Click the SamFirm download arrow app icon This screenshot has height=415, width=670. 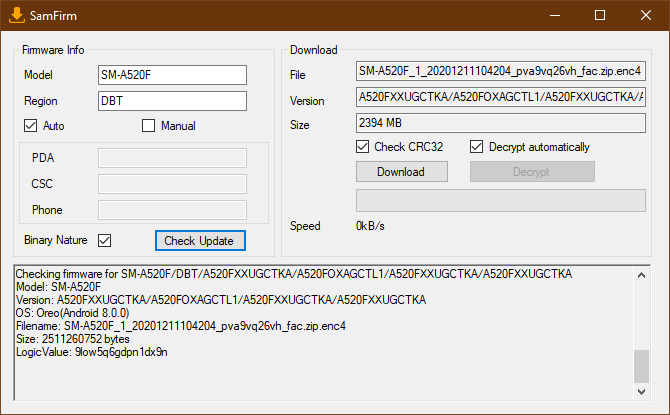17,15
